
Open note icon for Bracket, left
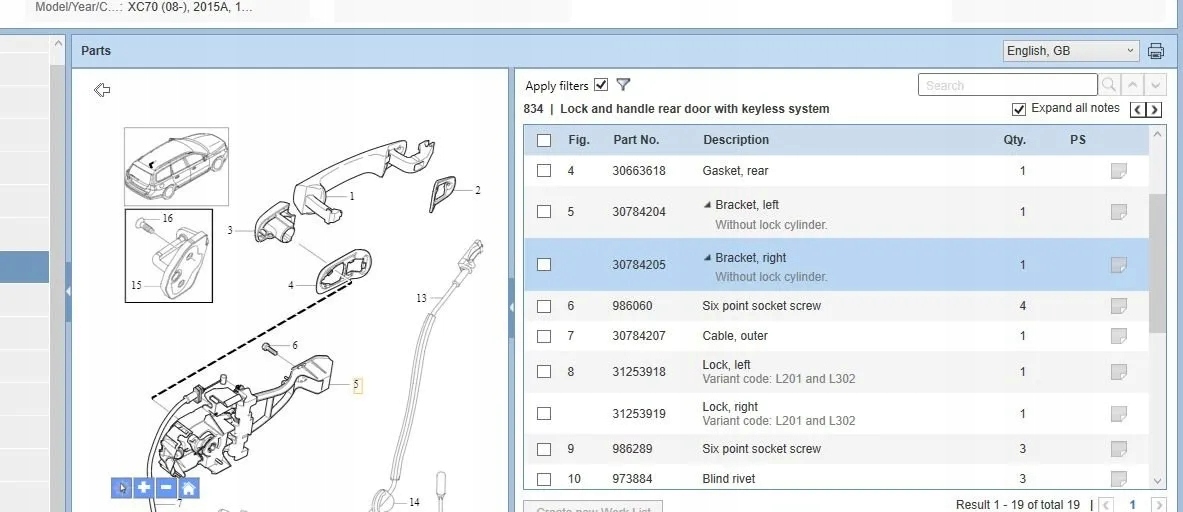pyautogui.click(x=1119, y=212)
